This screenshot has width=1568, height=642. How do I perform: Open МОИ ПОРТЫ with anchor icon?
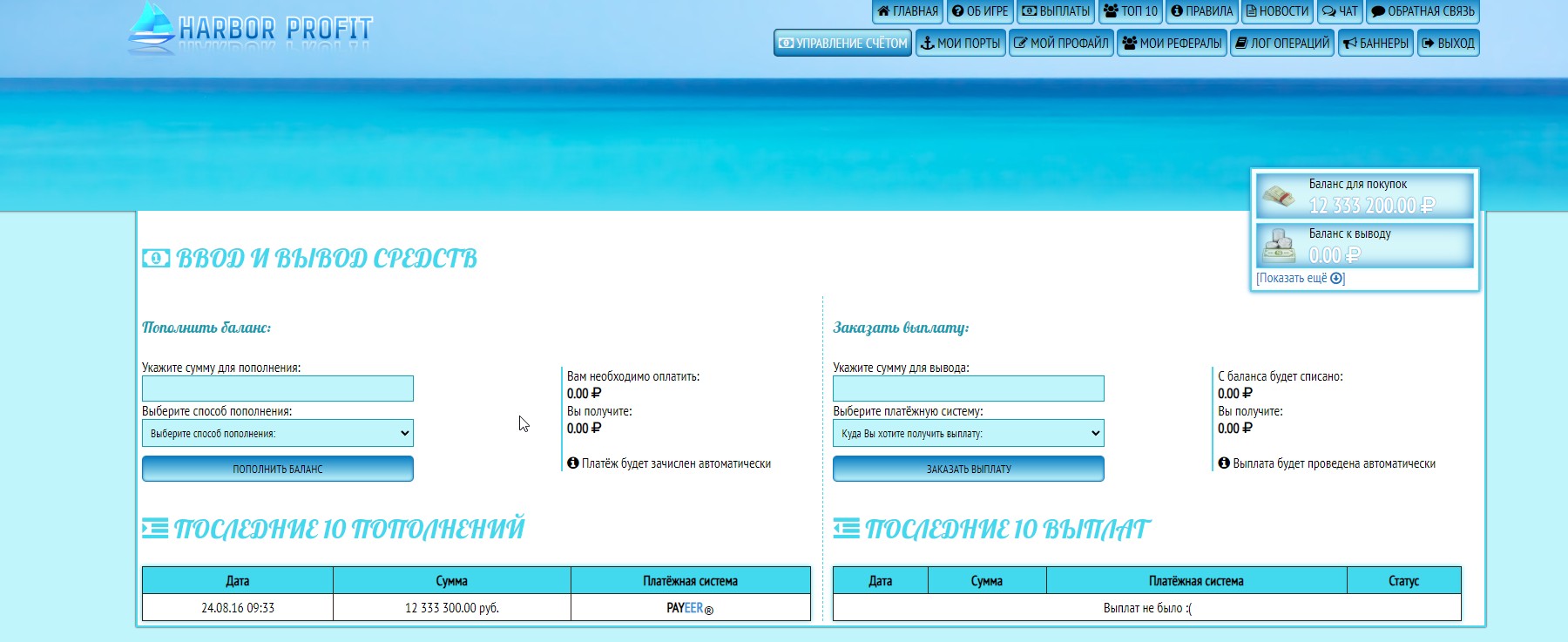point(961,43)
